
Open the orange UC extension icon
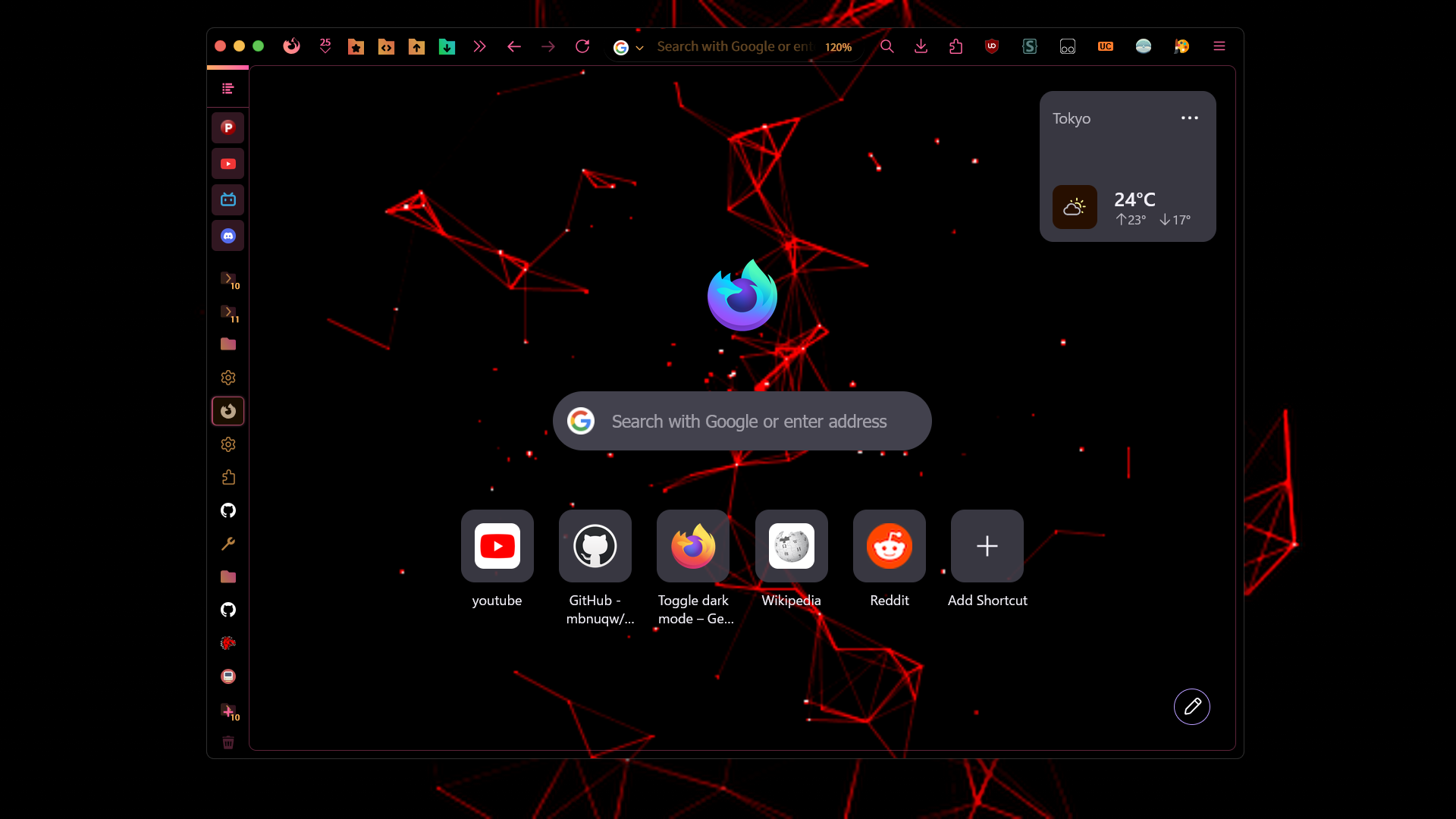pyautogui.click(x=1106, y=46)
